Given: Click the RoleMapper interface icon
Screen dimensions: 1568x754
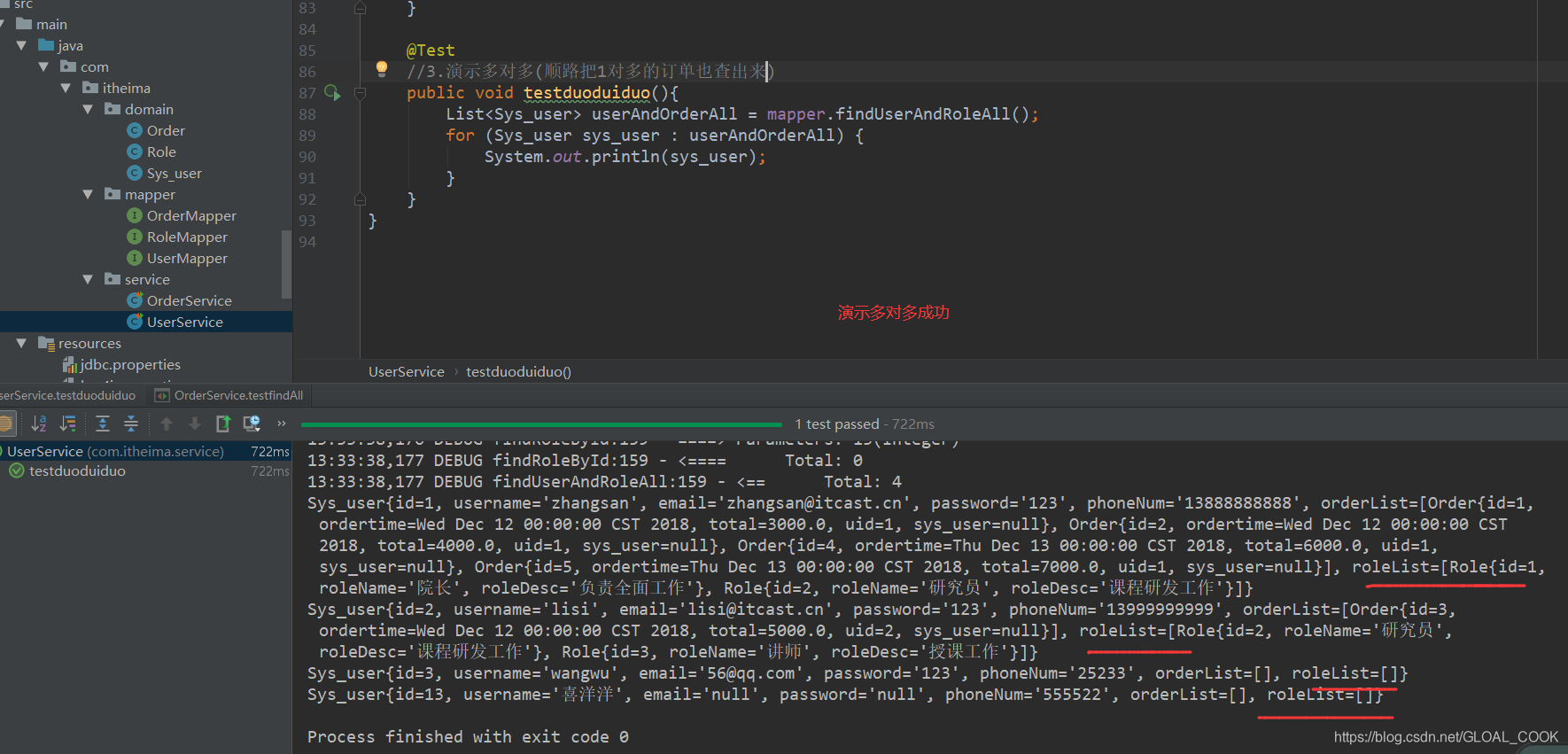Looking at the screenshot, I should point(135,237).
